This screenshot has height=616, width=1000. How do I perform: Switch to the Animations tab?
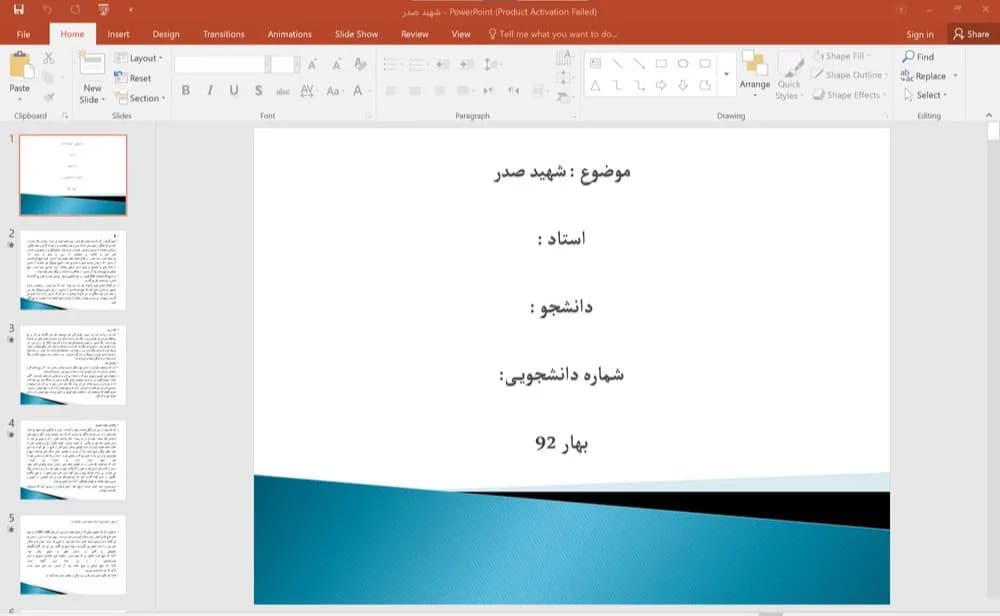click(290, 34)
